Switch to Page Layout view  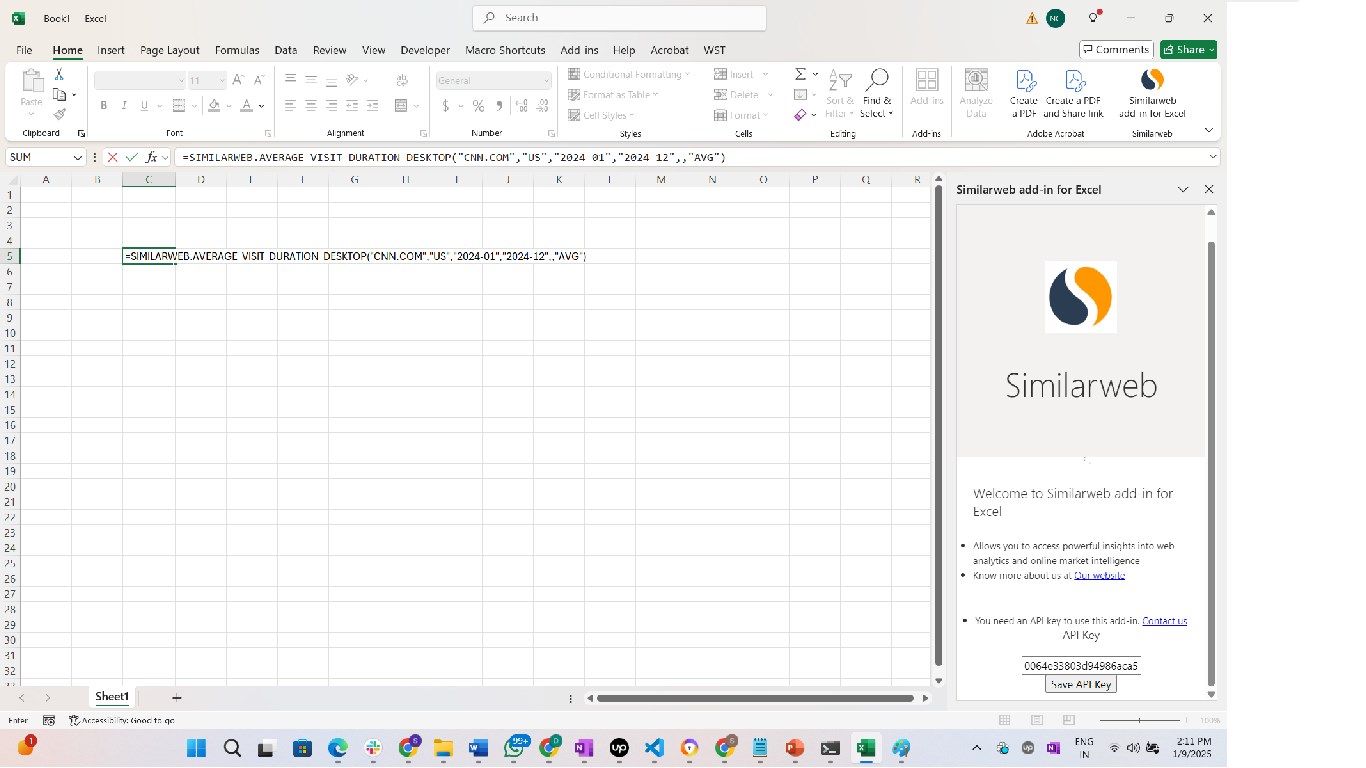(x=1037, y=720)
